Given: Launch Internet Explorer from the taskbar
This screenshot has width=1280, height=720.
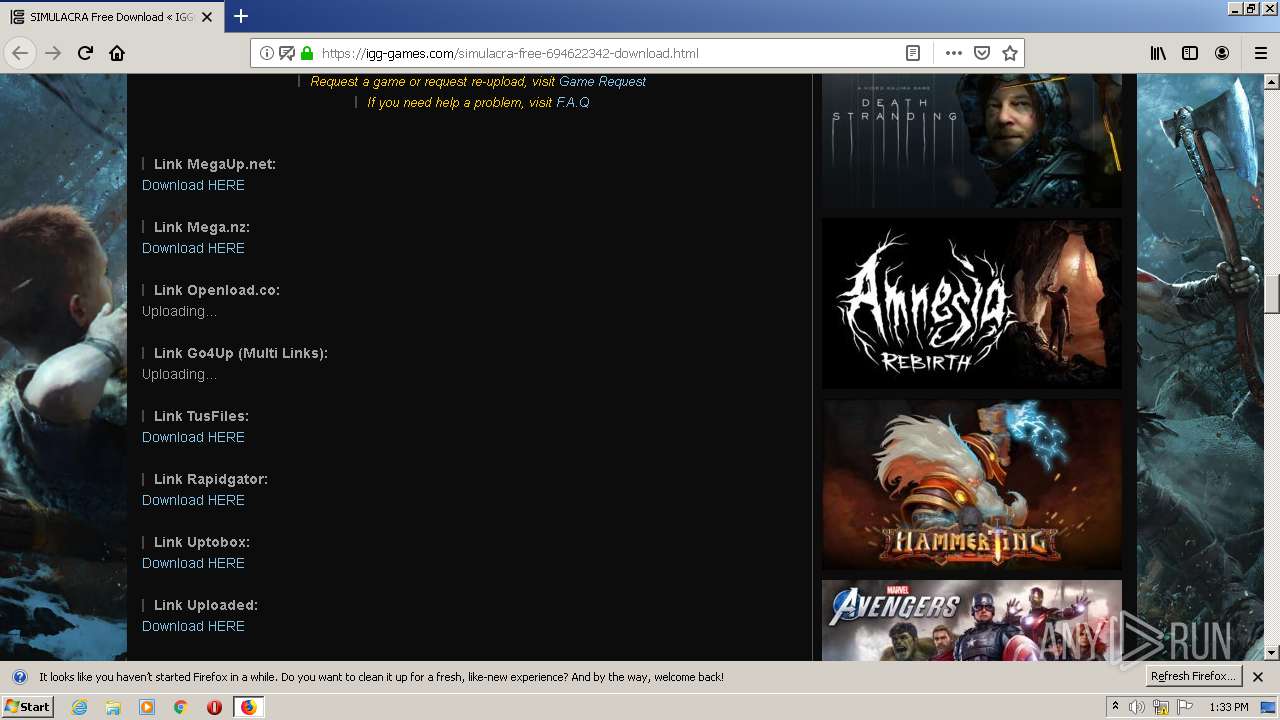Looking at the screenshot, I should pyautogui.click(x=79, y=707).
